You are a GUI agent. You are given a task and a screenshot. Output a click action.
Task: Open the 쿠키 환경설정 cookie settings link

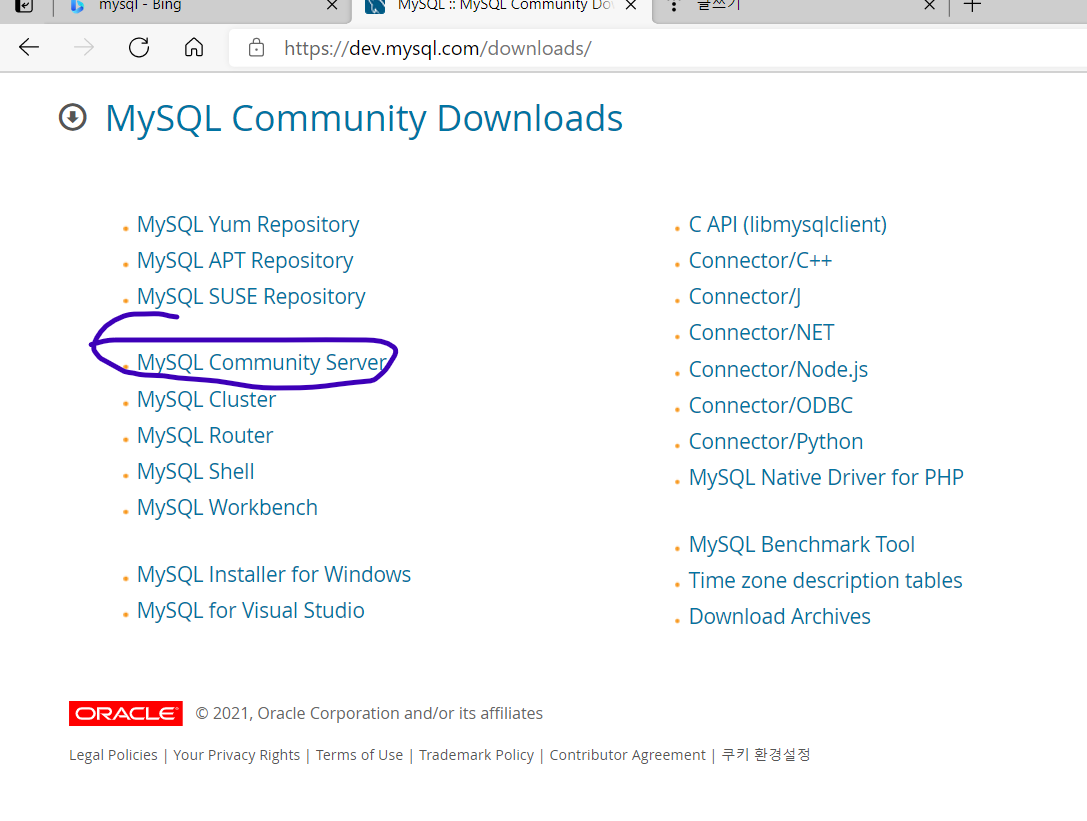point(765,754)
